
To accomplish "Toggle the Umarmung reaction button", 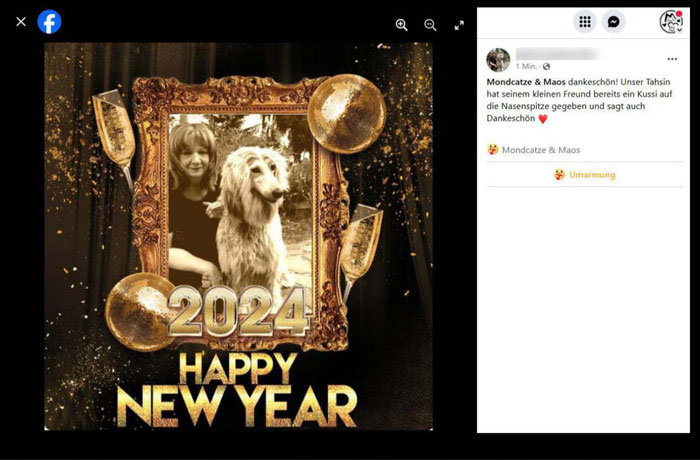I will coord(584,175).
